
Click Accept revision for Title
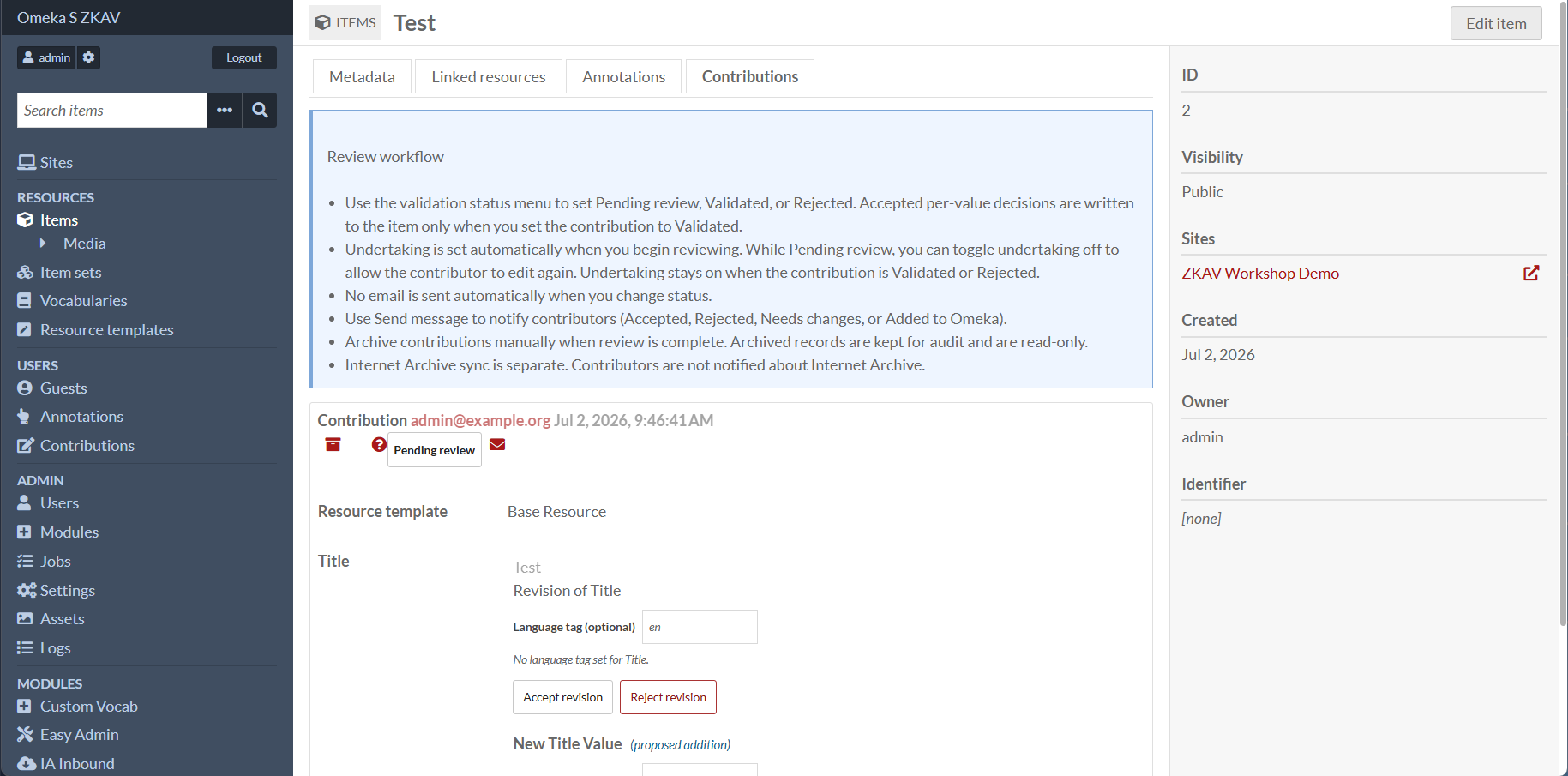(563, 697)
